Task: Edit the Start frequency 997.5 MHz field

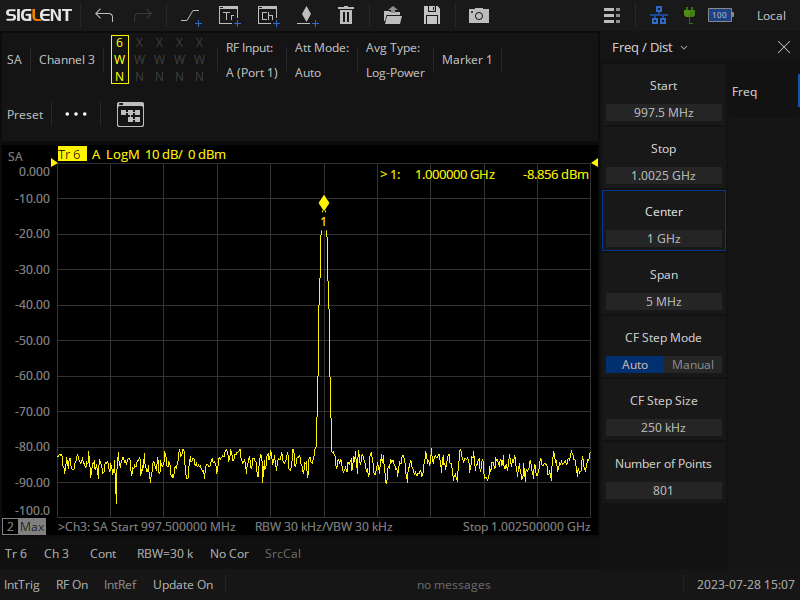Action: tap(664, 112)
